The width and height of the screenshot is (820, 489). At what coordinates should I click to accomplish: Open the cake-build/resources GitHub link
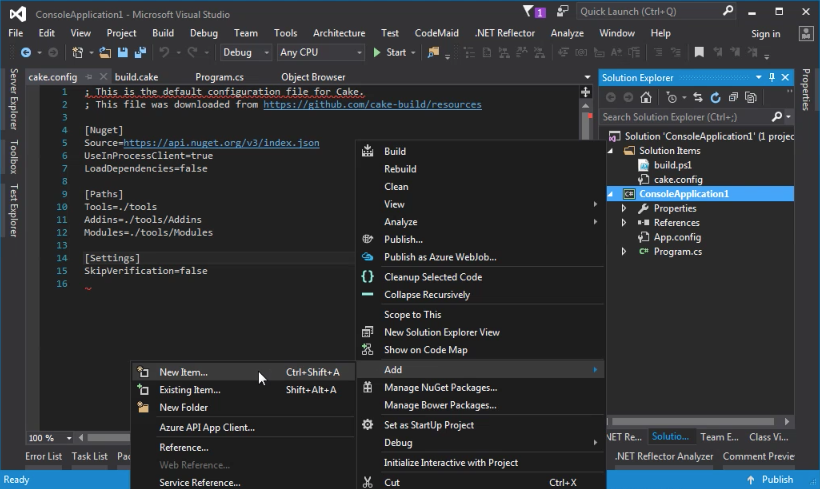click(x=372, y=105)
